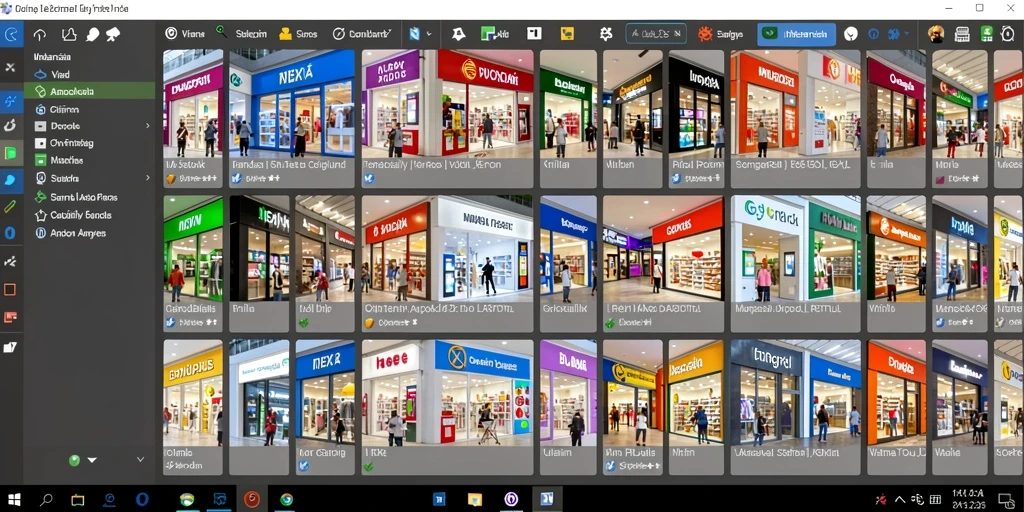
Task: Expand the chevron at bottom of sidebar
Action: (140, 460)
